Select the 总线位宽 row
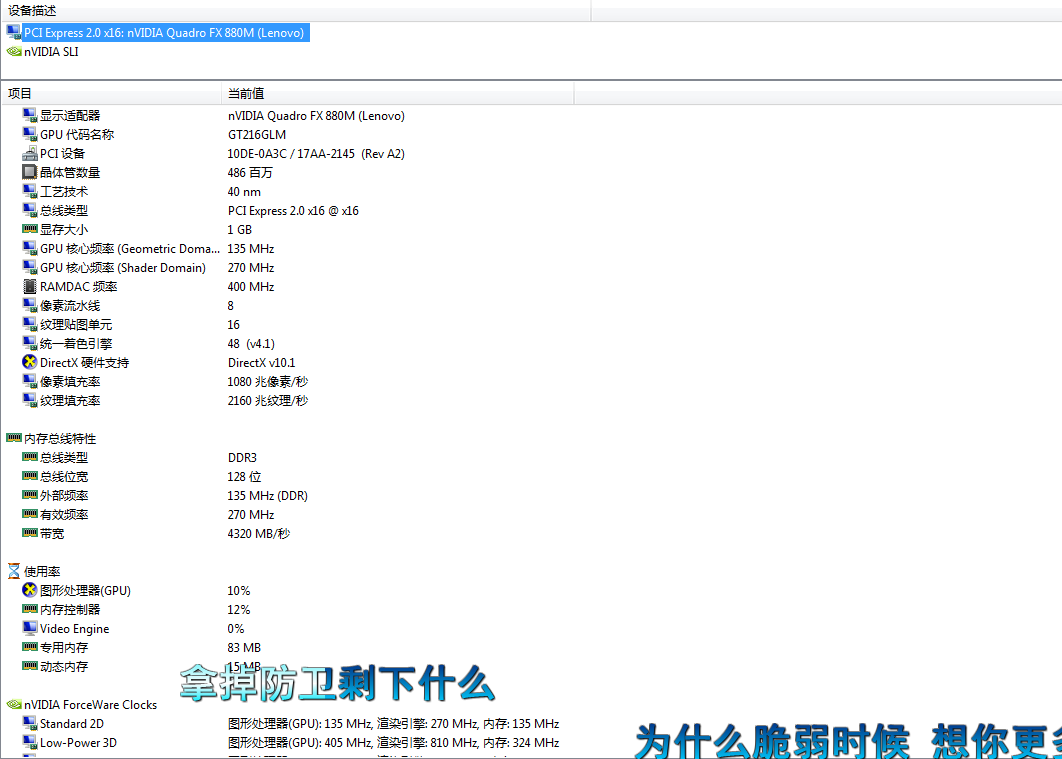 64,477
